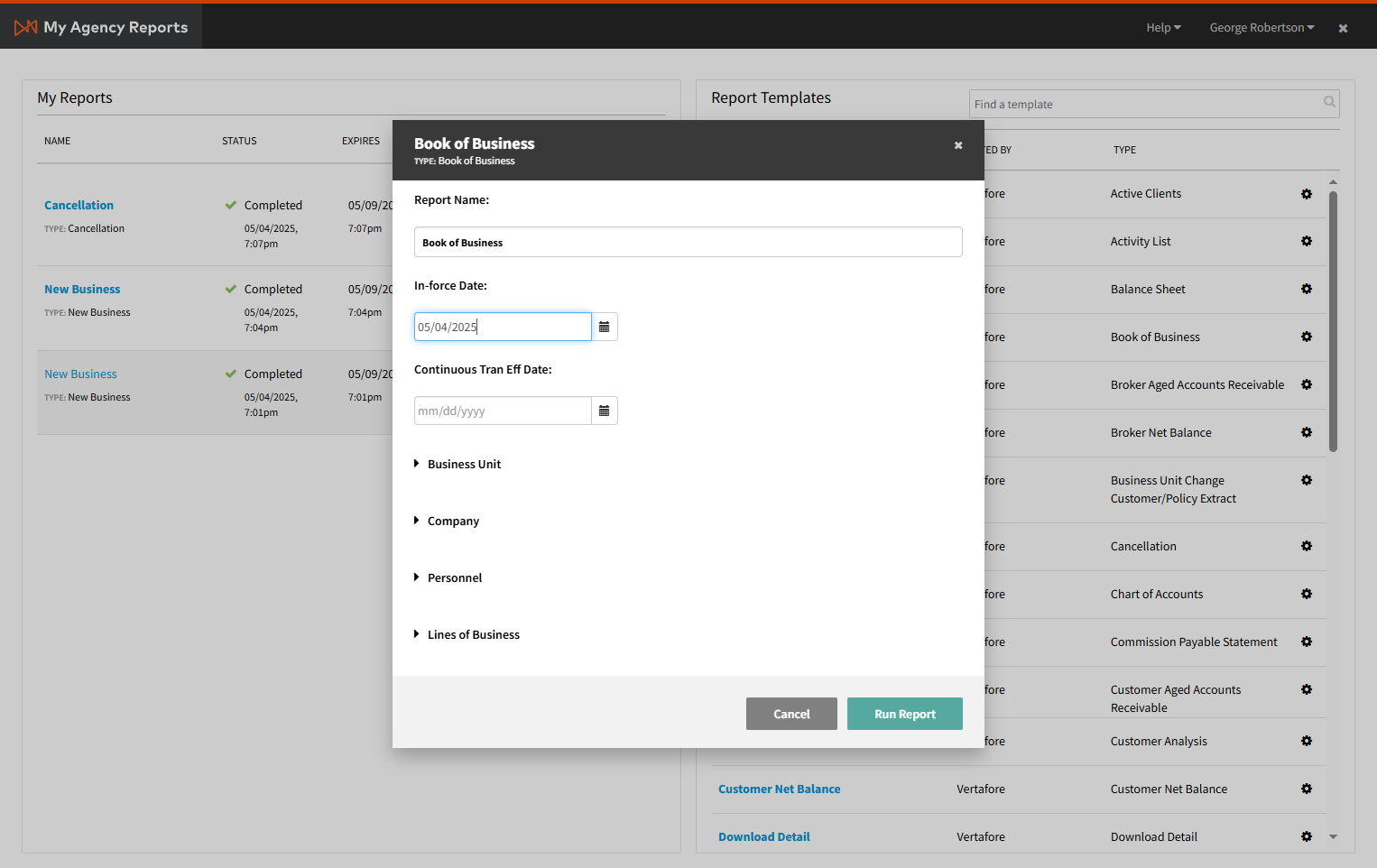Image resolution: width=1377 pixels, height=868 pixels.
Task: Click the My Agency Reports logo
Action: point(101,27)
